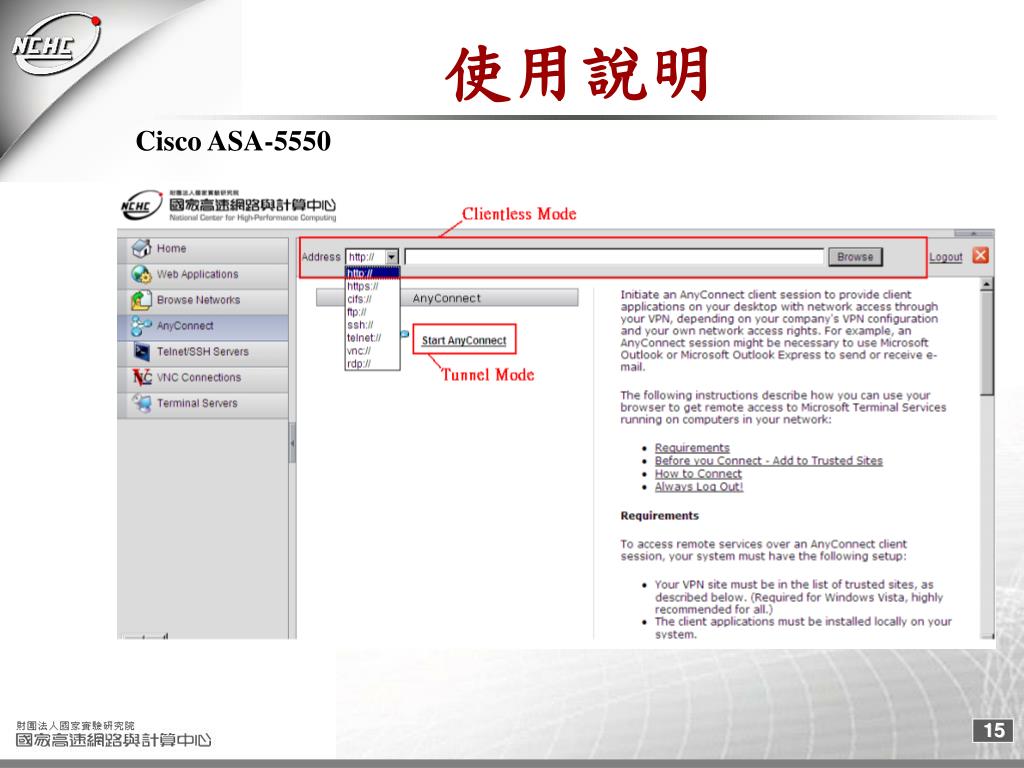
Task: Click the Browse button
Action: (855, 257)
